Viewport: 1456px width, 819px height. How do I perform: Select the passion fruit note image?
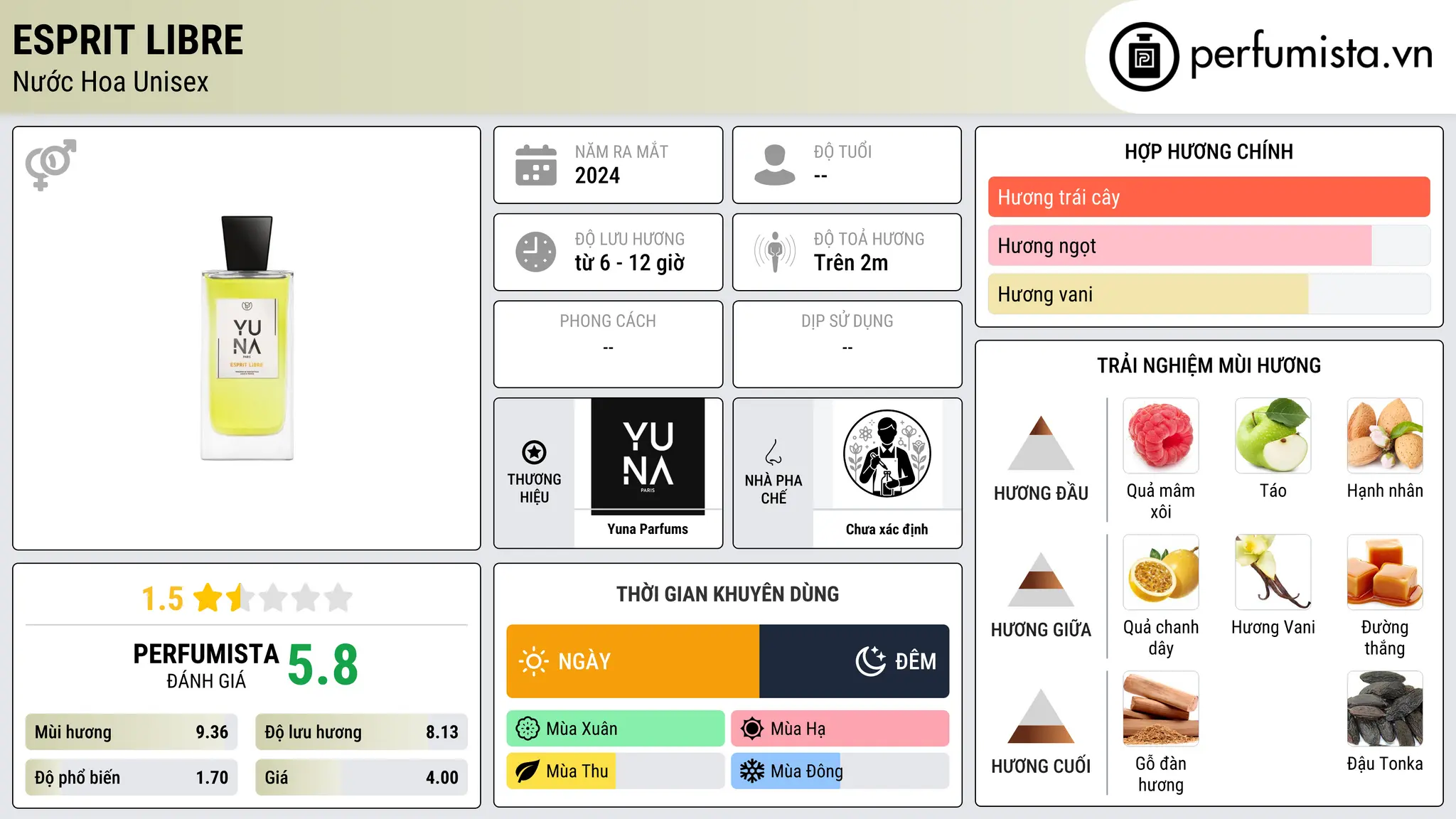(x=1161, y=572)
